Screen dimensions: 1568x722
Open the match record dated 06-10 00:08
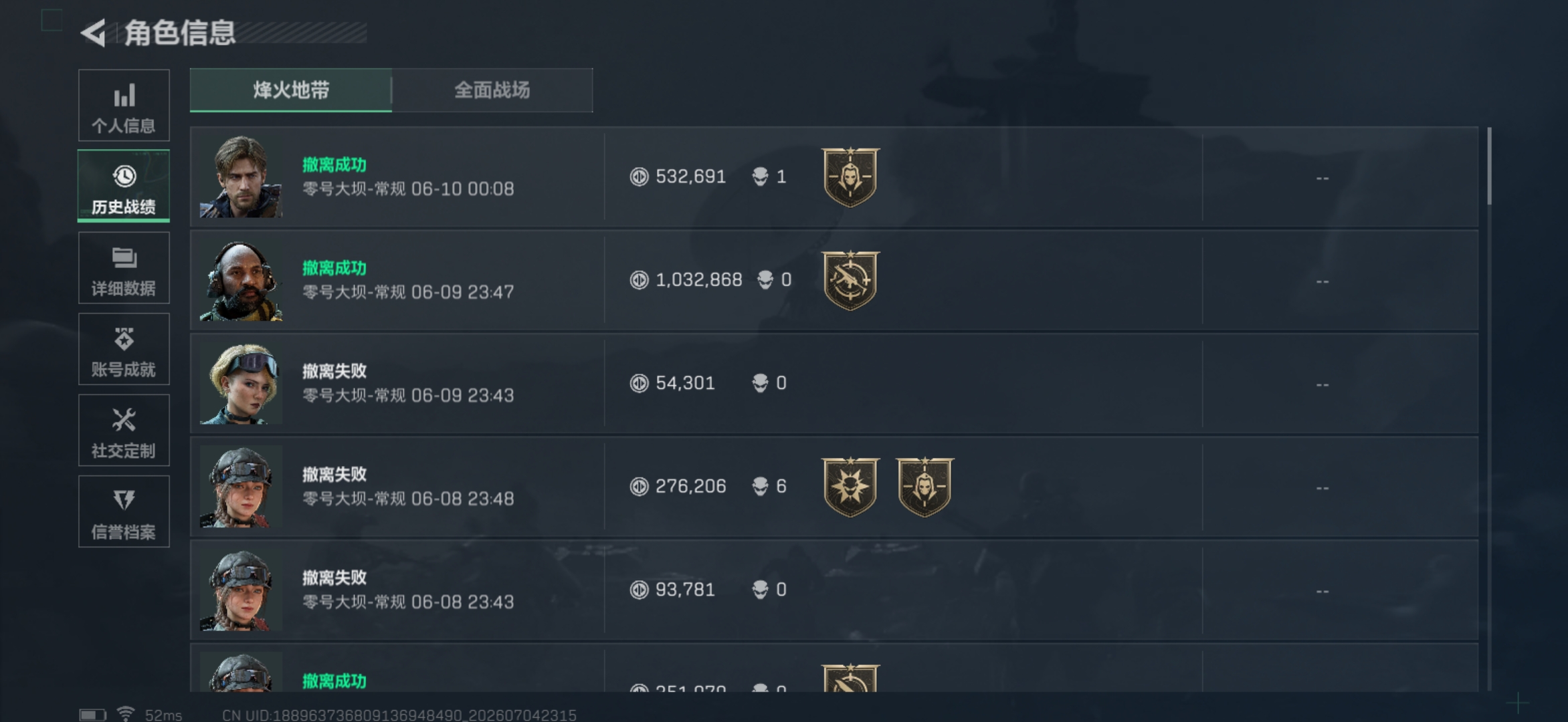834,177
